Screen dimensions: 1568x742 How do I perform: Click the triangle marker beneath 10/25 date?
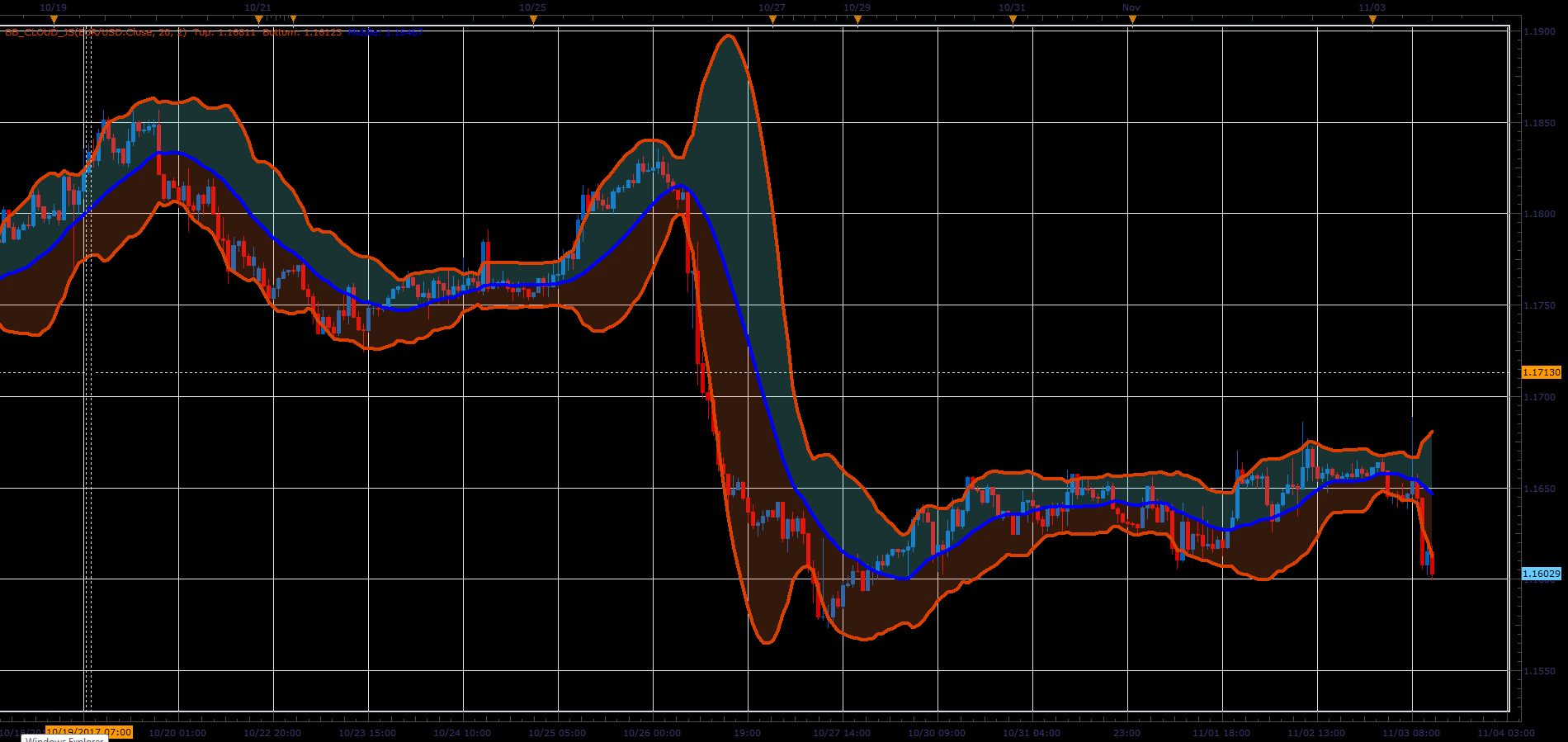pos(533,19)
